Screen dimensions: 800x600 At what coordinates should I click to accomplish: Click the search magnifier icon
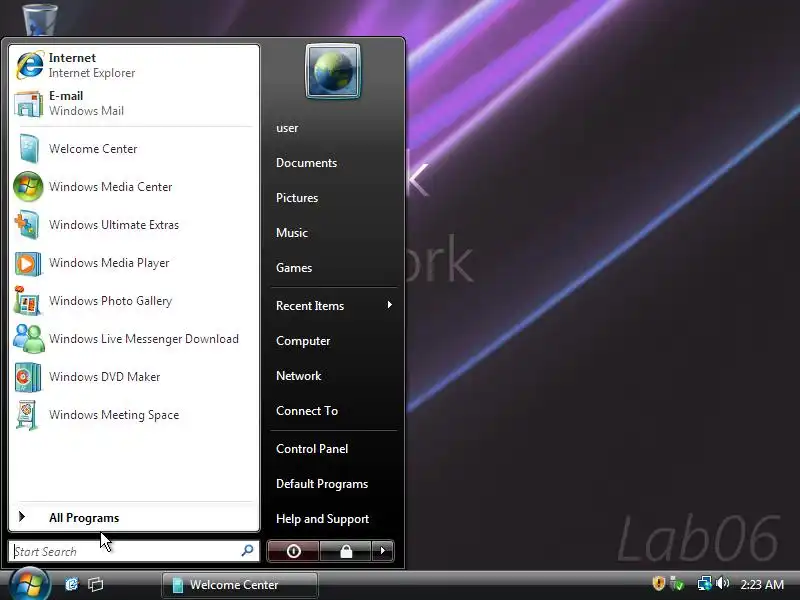[247, 551]
